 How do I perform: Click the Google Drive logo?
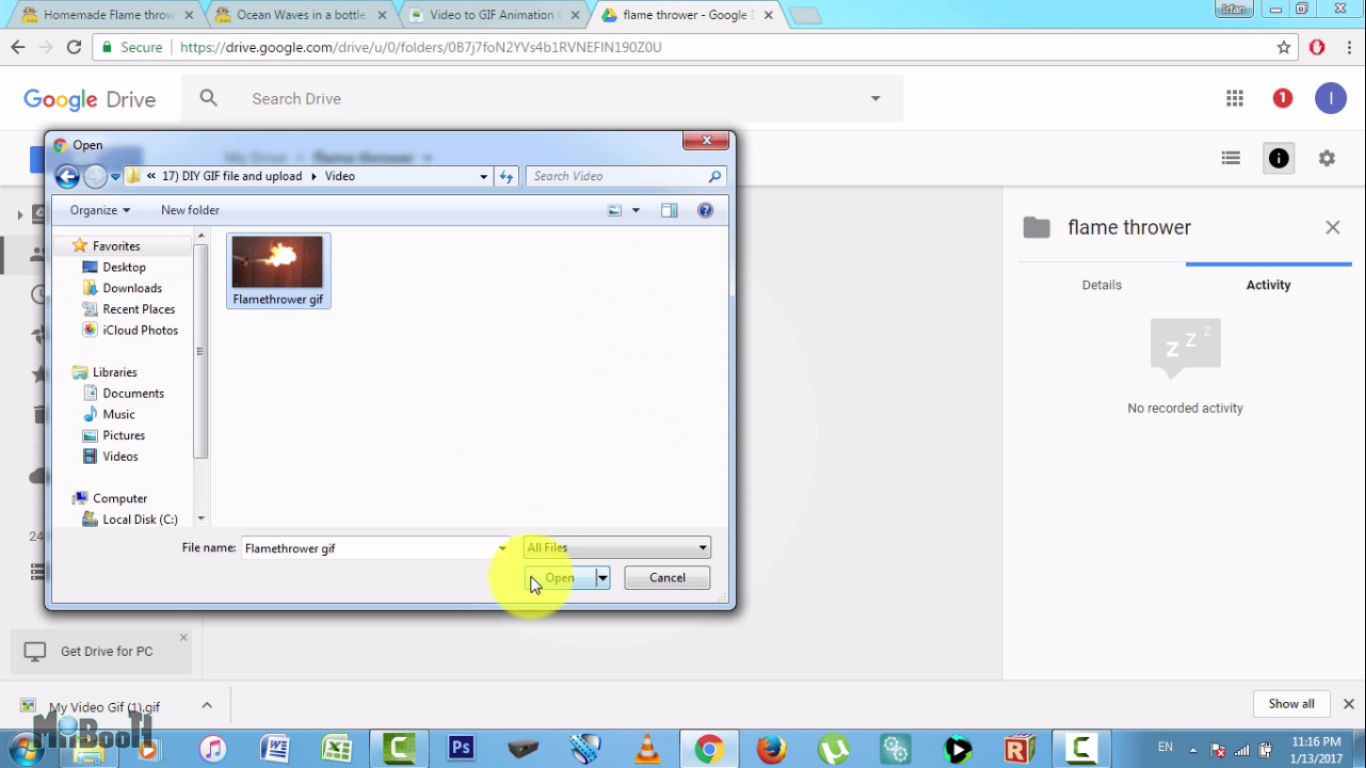(90, 99)
